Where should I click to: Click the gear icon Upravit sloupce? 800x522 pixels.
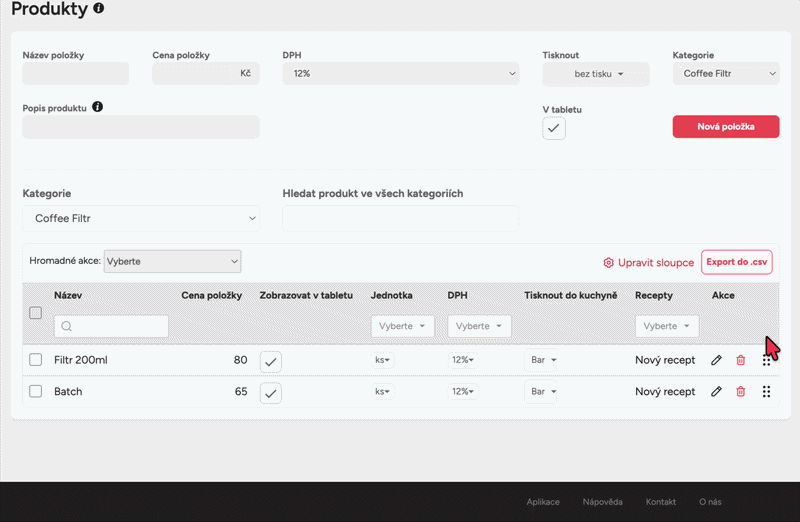608,263
